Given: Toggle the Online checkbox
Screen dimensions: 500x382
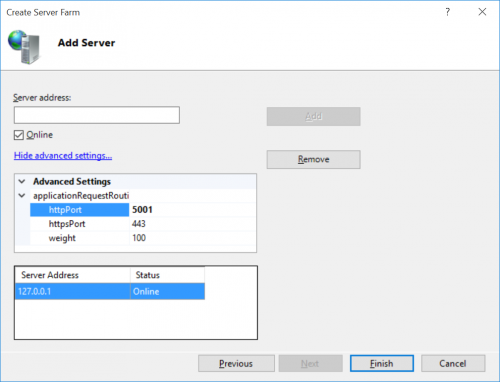Looking at the screenshot, I should pyautogui.click(x=19, y=135).
